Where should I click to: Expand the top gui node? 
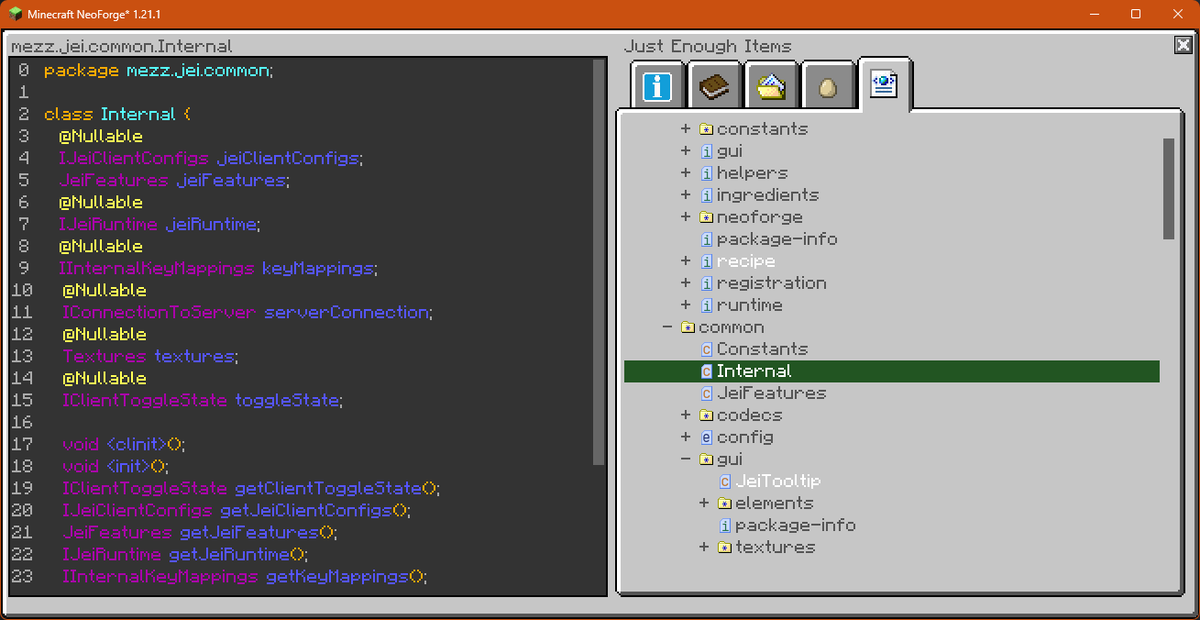click(686, 151)
